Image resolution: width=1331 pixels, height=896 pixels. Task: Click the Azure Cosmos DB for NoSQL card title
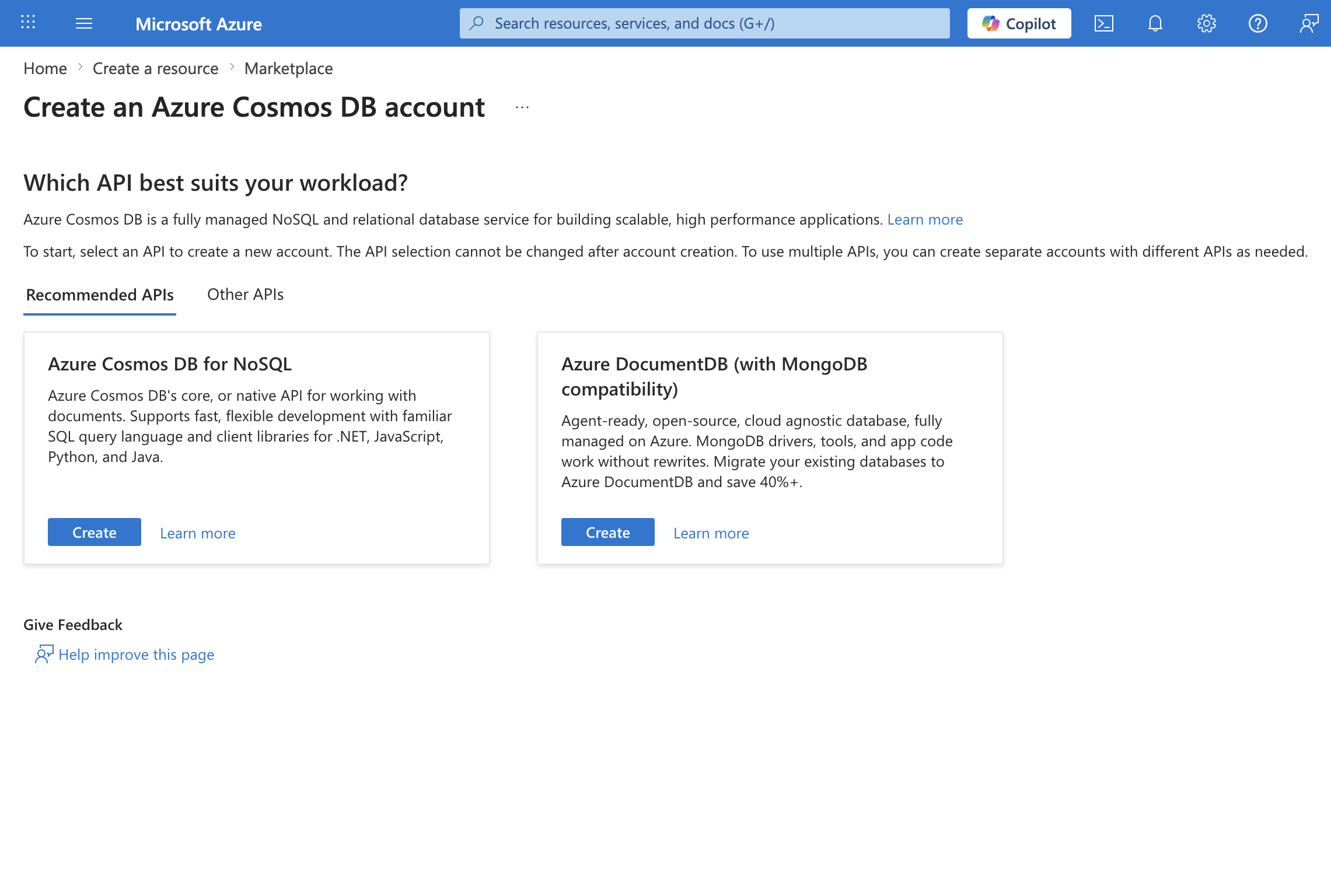point(170,364)
